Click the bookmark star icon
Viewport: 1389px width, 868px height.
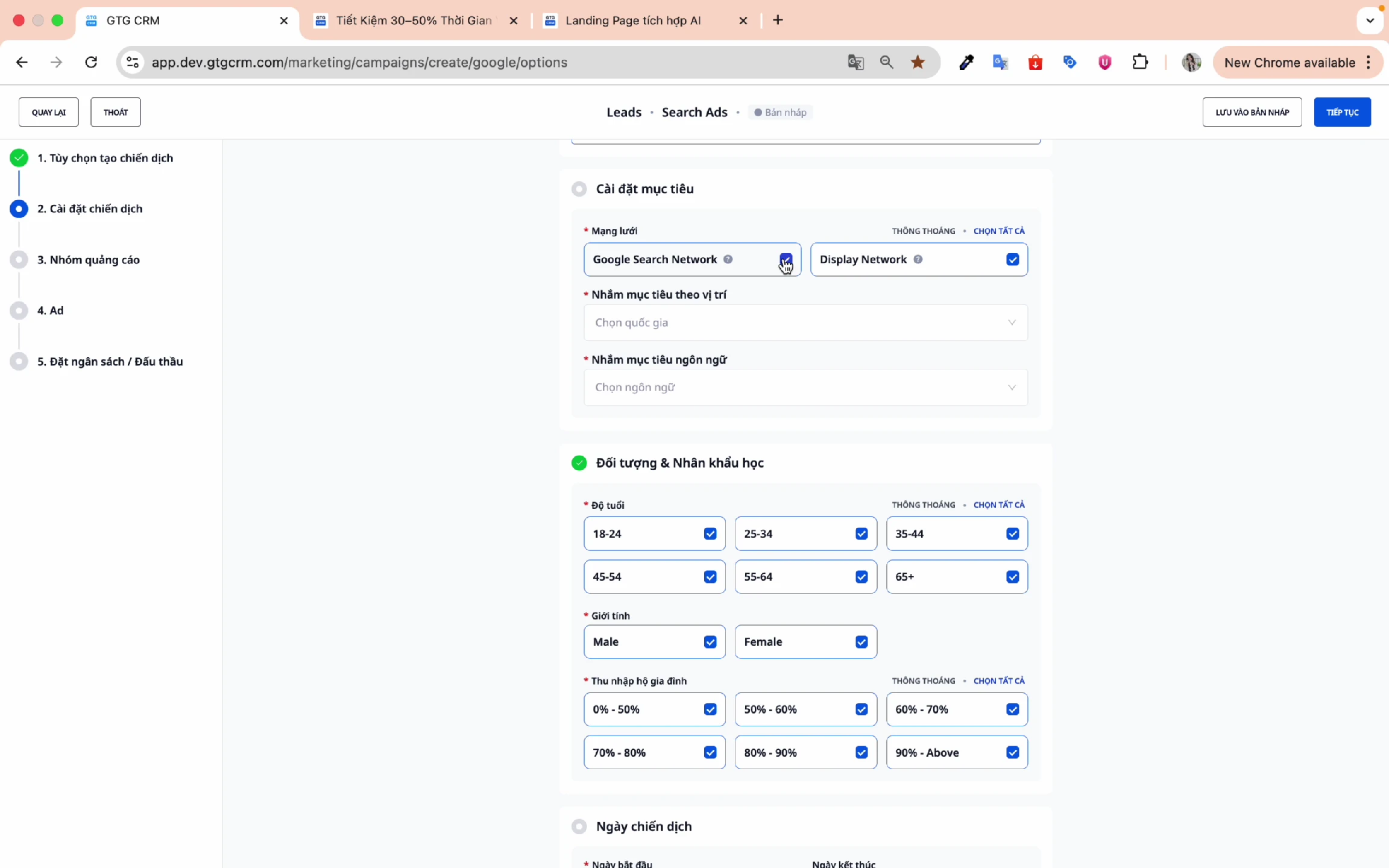(918, 62)
